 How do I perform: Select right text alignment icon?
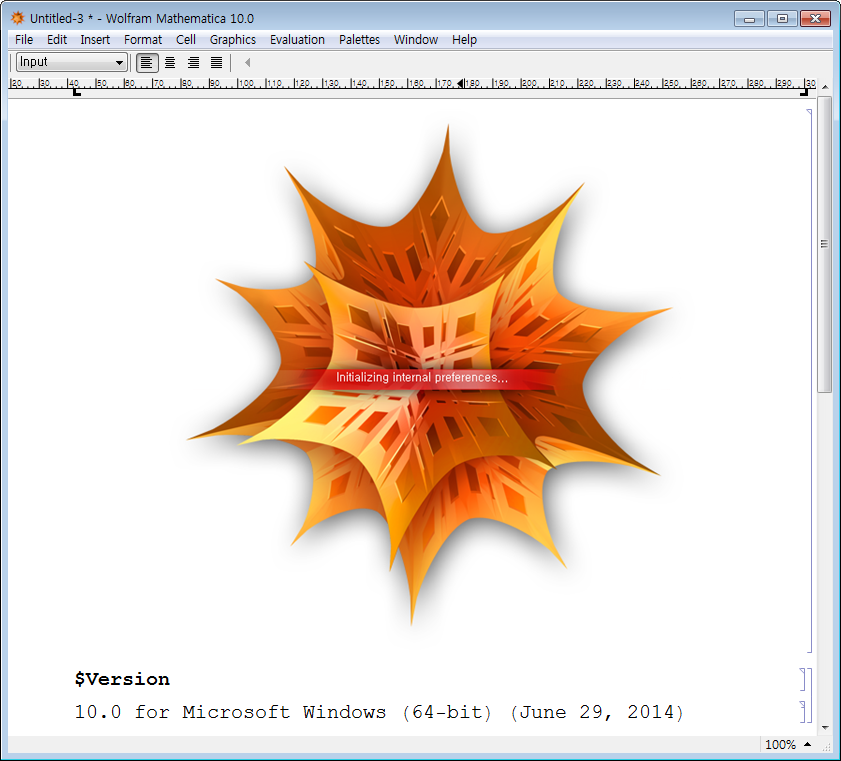pyautogui.click(x=193, y=63)
